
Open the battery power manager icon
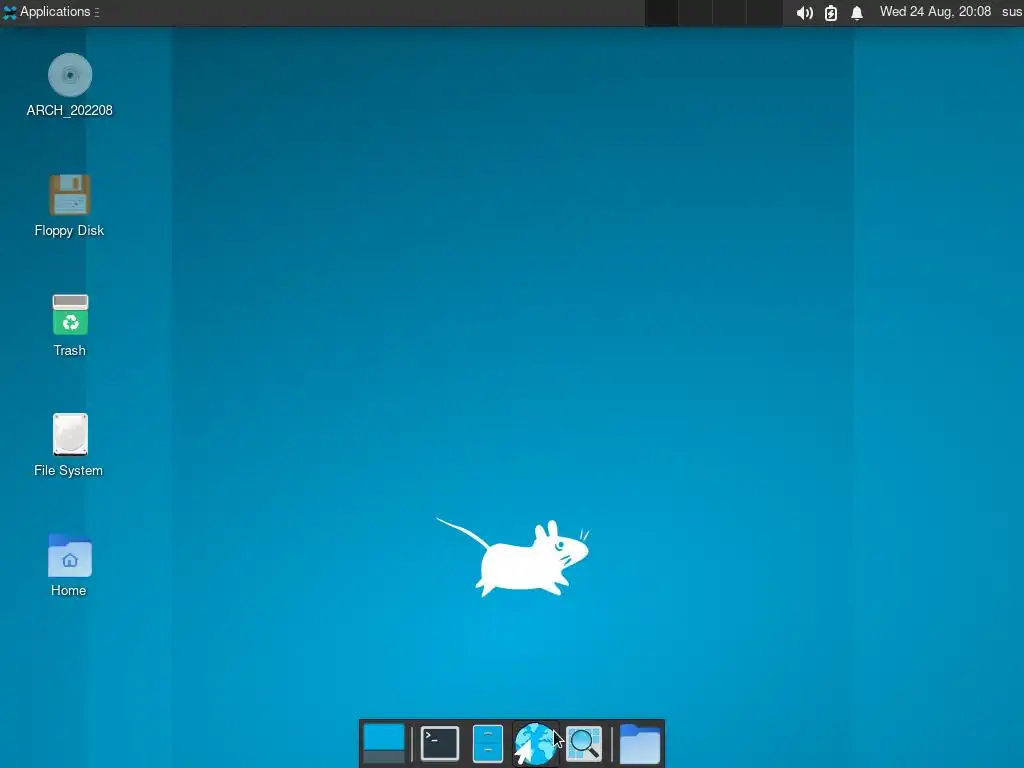tap(831, 12)
